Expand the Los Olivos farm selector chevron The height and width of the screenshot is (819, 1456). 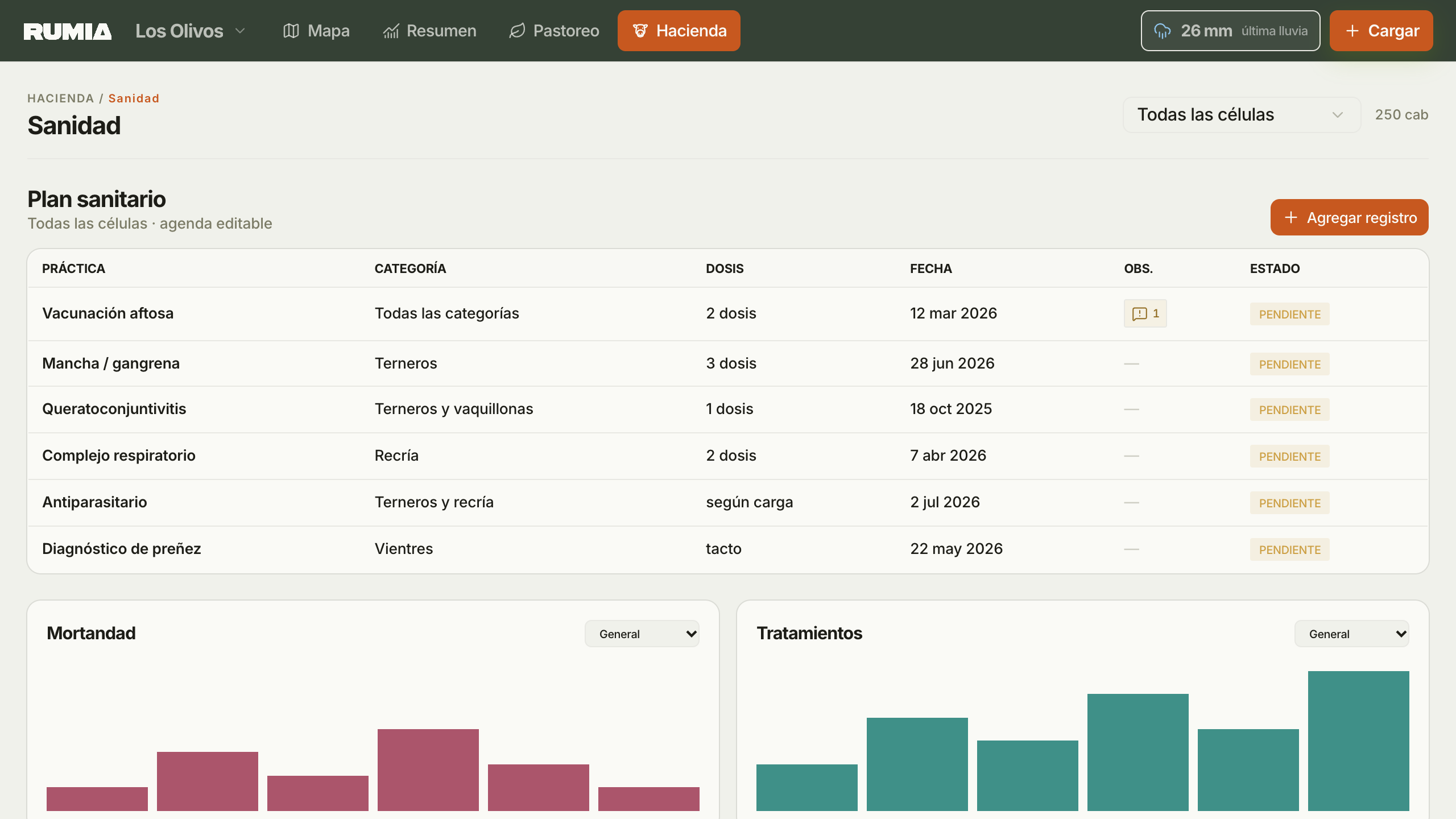click(x=240, y=31)
